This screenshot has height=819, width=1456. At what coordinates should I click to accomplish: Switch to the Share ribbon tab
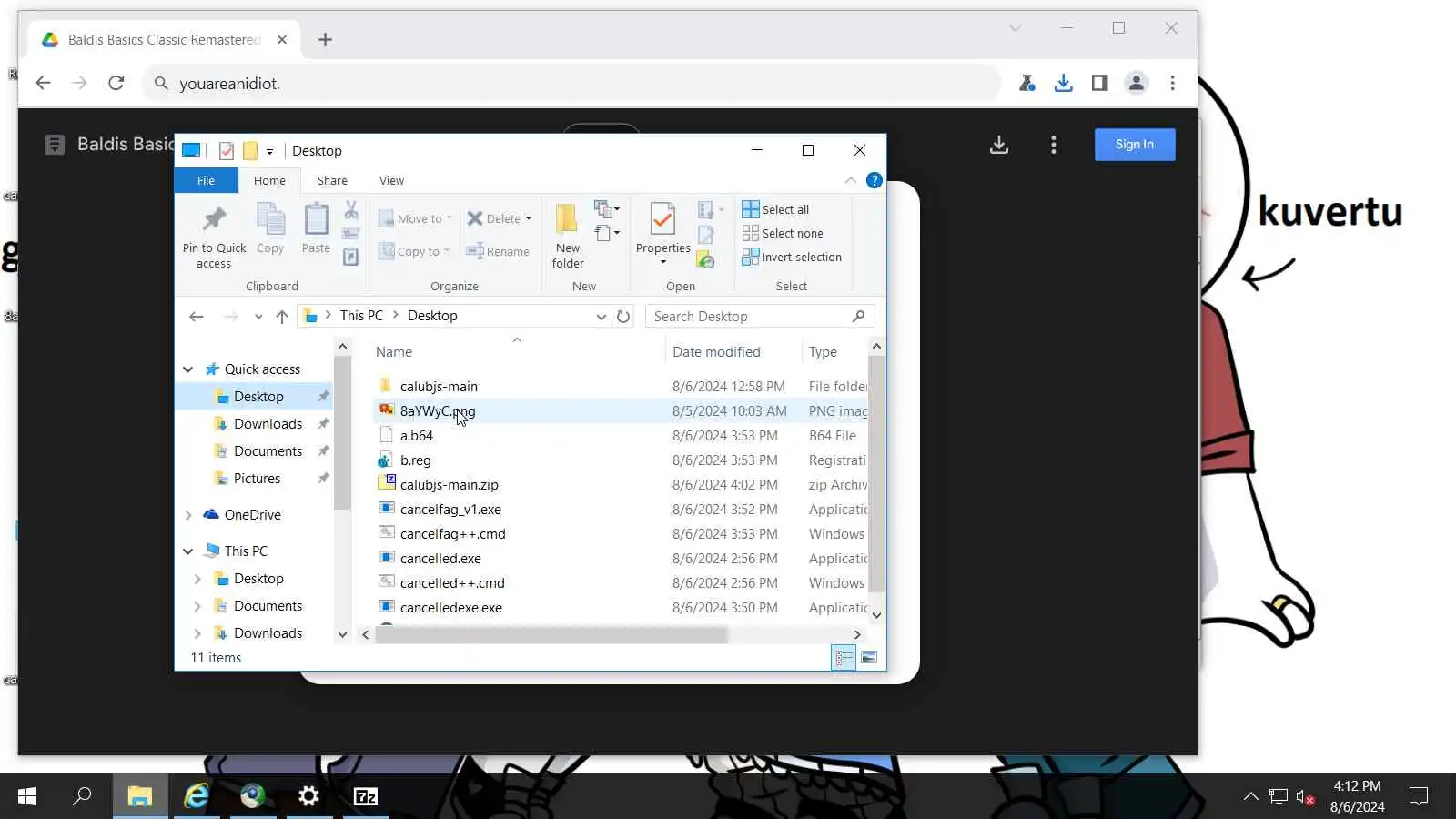point(332,180)
